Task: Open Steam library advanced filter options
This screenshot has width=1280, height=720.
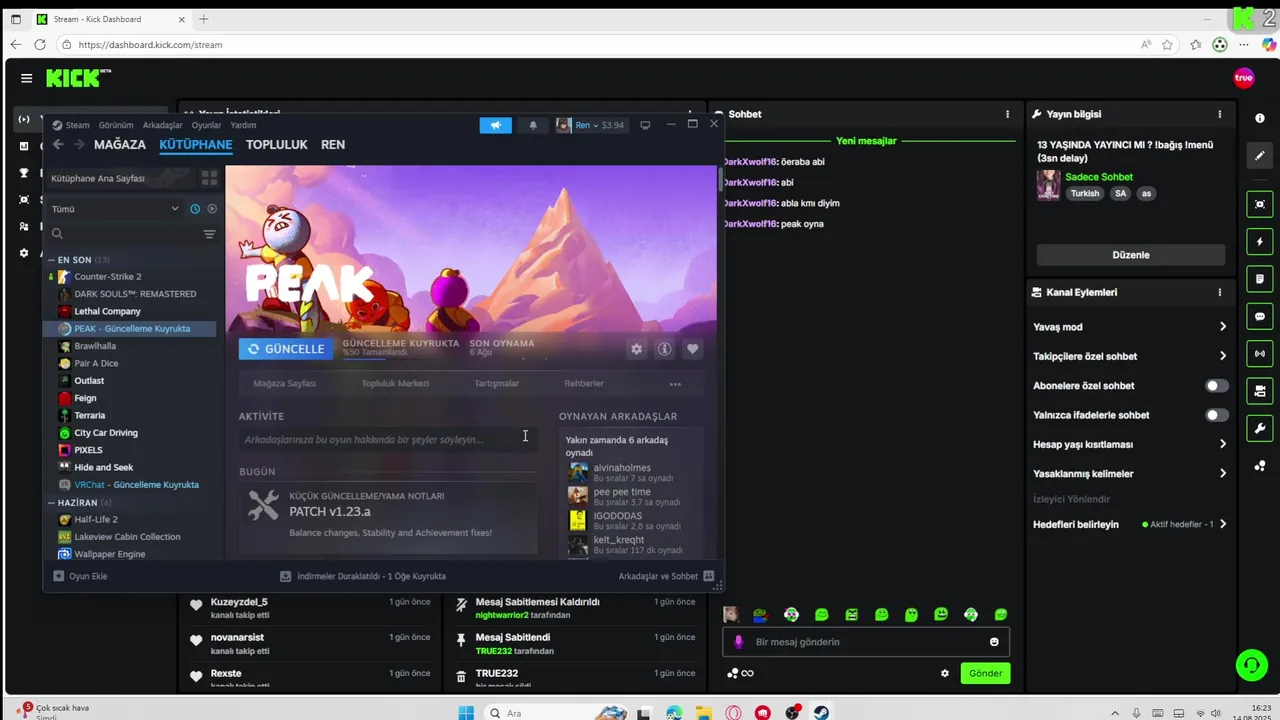Action: (x=209, y=234)
